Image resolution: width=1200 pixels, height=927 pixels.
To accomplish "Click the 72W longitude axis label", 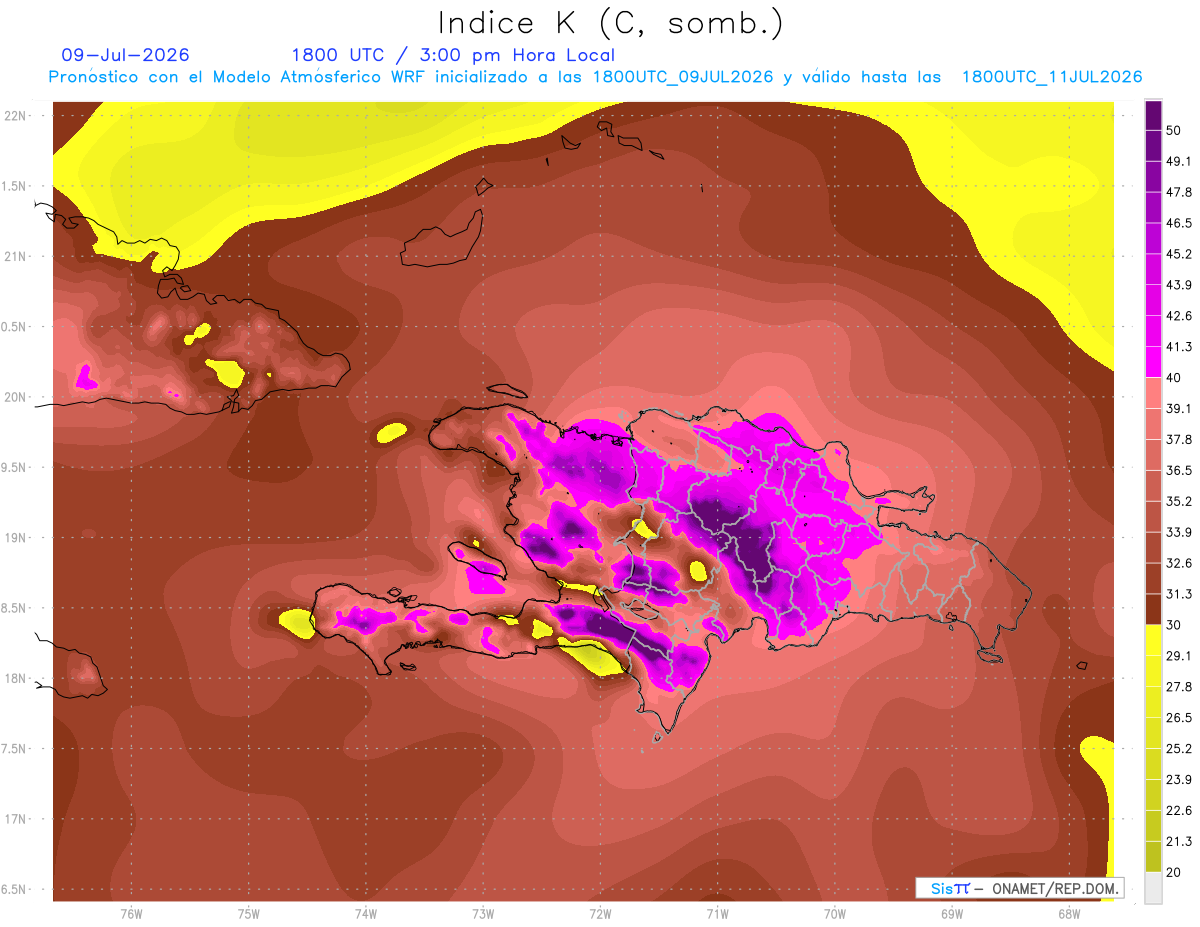I will pyautogui.click(x=600, y=914).
